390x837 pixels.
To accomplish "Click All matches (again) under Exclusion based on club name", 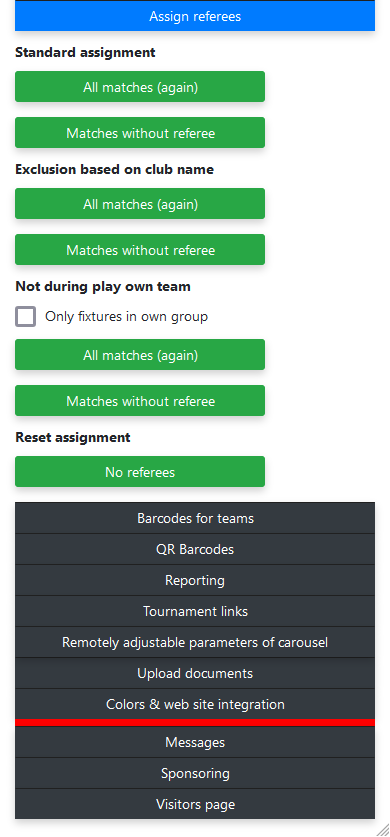I will [140, 204].
